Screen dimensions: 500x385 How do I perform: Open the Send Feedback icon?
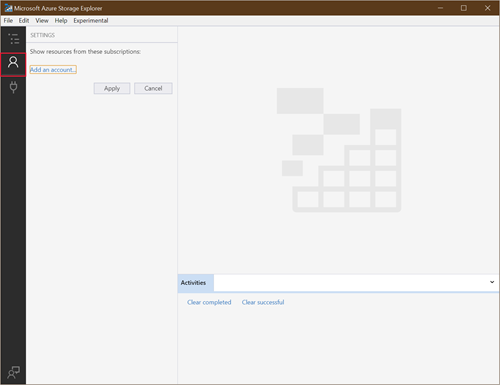[13, 372]
